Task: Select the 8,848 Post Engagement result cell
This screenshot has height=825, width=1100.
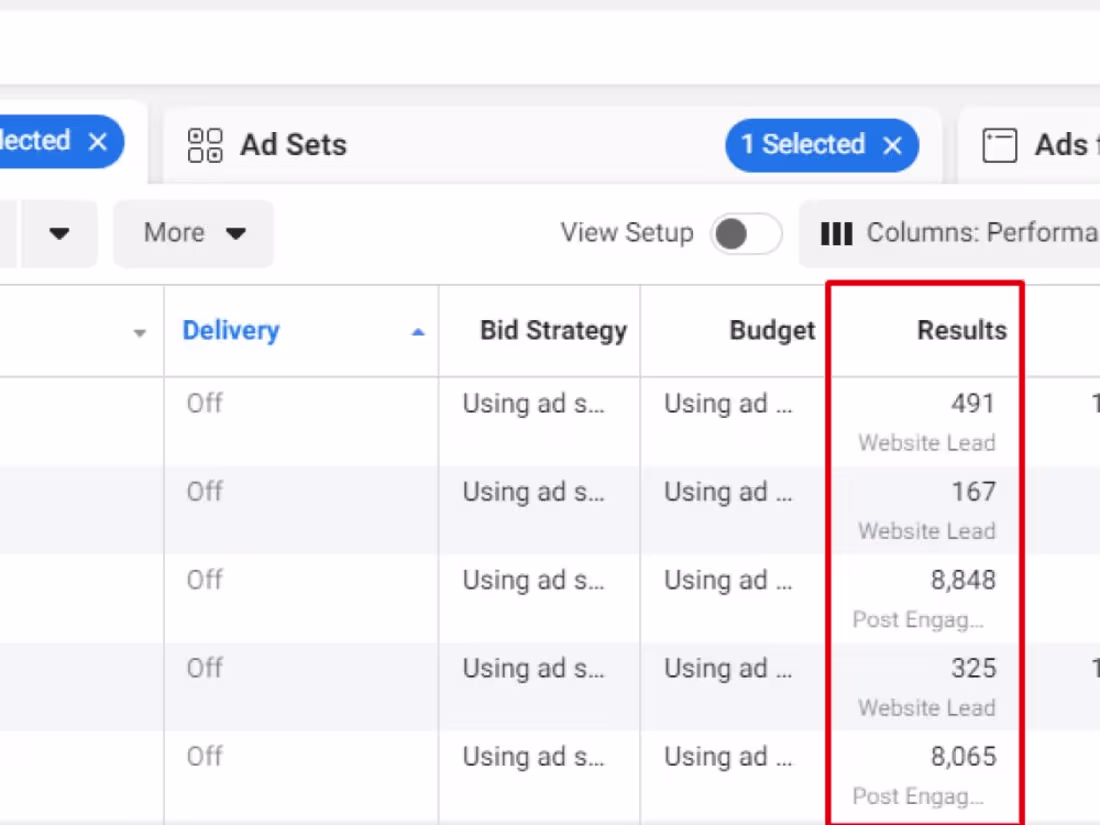Action: pyautogui.click(x=925, y=597)
